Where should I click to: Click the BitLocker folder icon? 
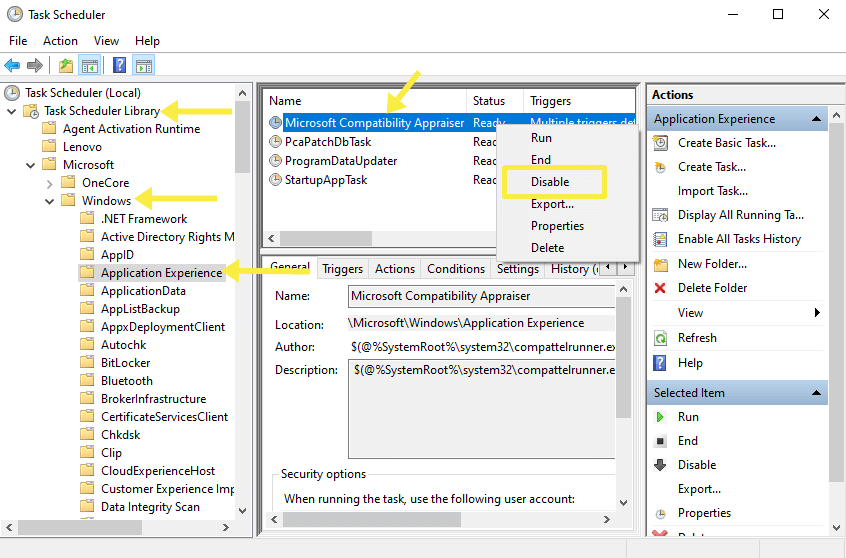tap(87, 363)
